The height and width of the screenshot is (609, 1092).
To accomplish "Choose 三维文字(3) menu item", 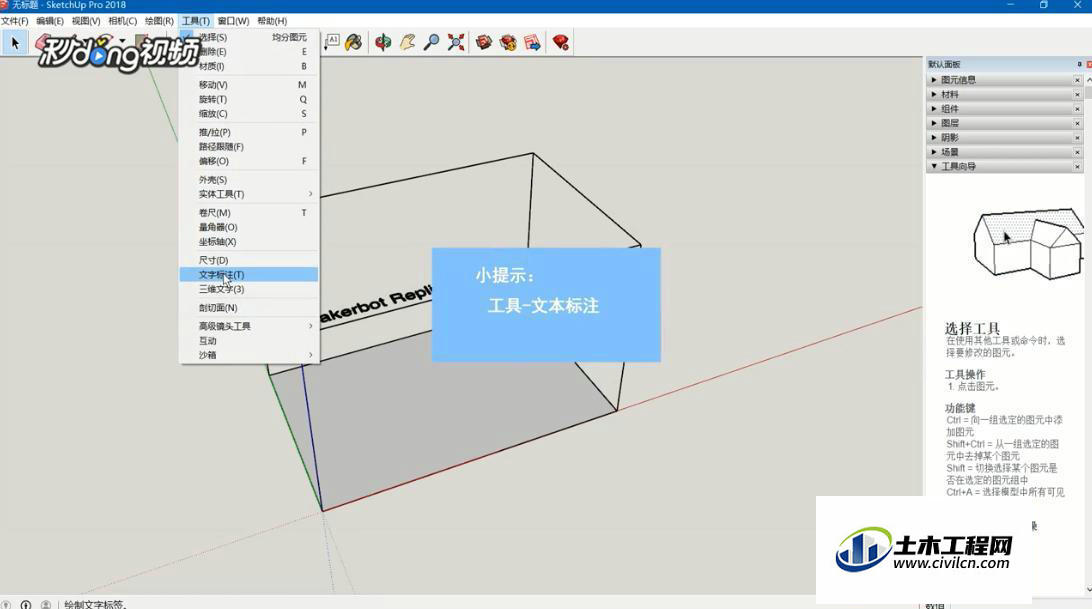I will [x=249, y=289].
